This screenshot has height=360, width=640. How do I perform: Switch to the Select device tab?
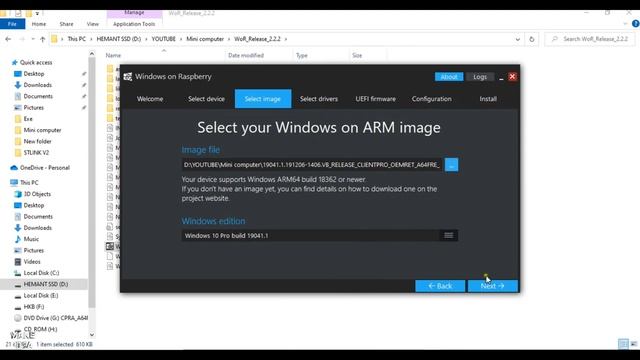click(x=207, y=99)
